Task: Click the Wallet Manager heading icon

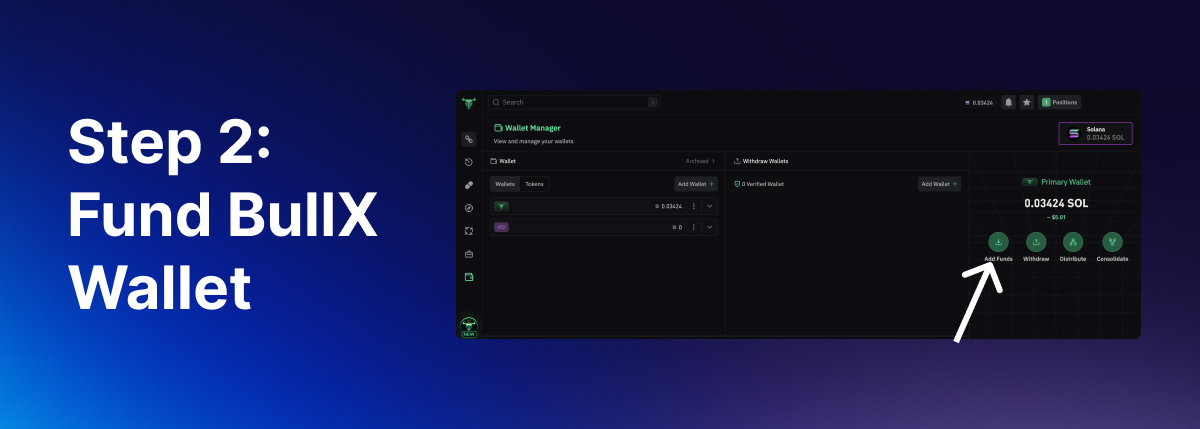Action: tap(498, 128)
